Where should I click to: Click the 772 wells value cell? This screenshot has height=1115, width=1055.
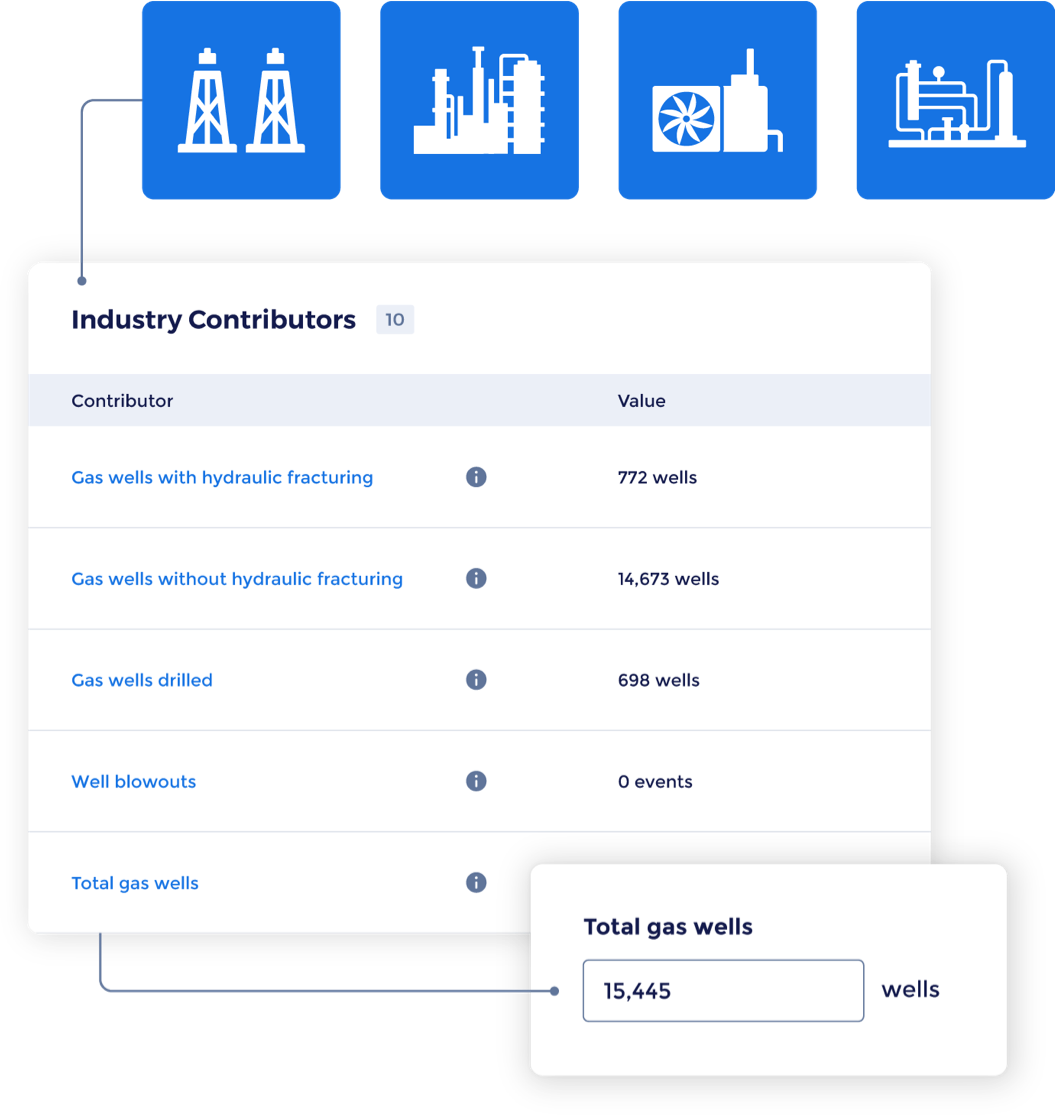click(656, 477)
